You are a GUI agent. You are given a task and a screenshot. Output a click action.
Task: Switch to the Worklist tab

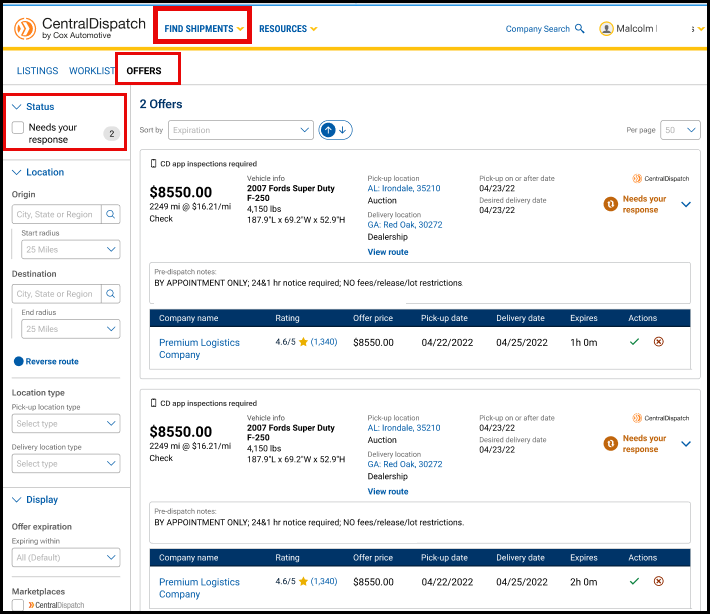coord(92,71)
